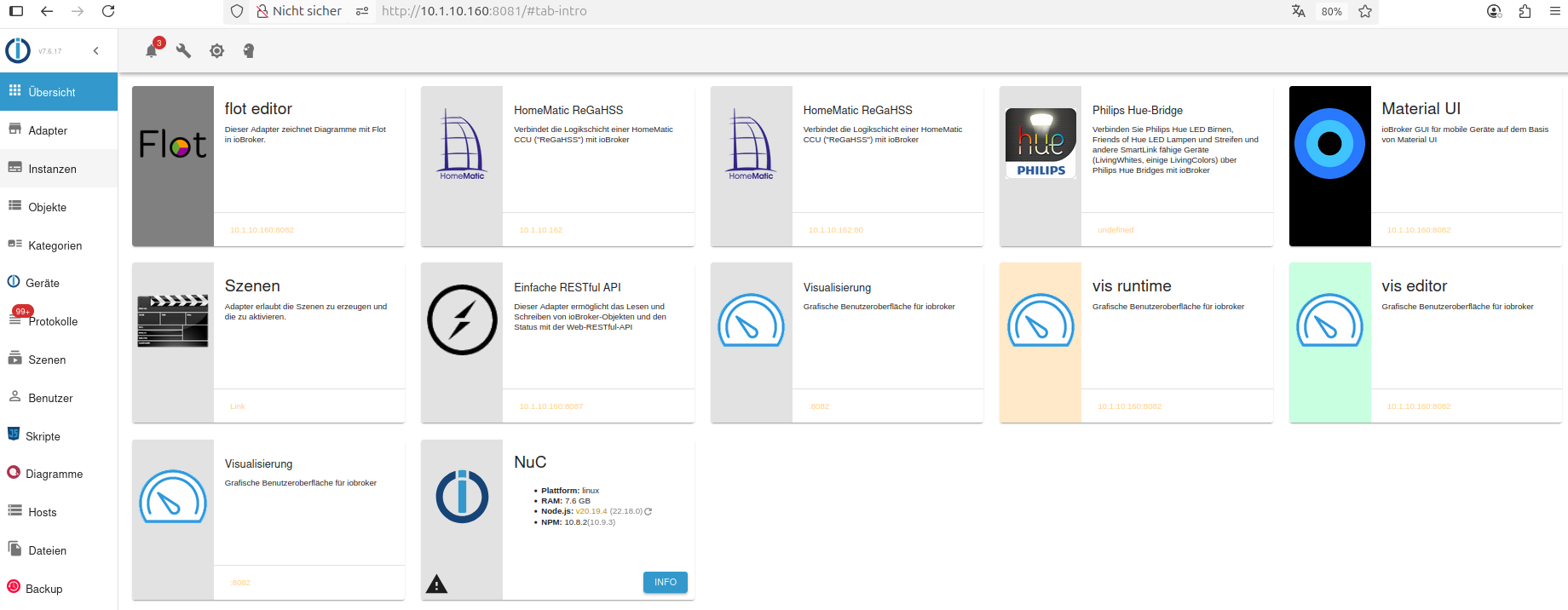Open the Szenen card 'Link'
Screen dimensions: 1568x610
(237, 406)
